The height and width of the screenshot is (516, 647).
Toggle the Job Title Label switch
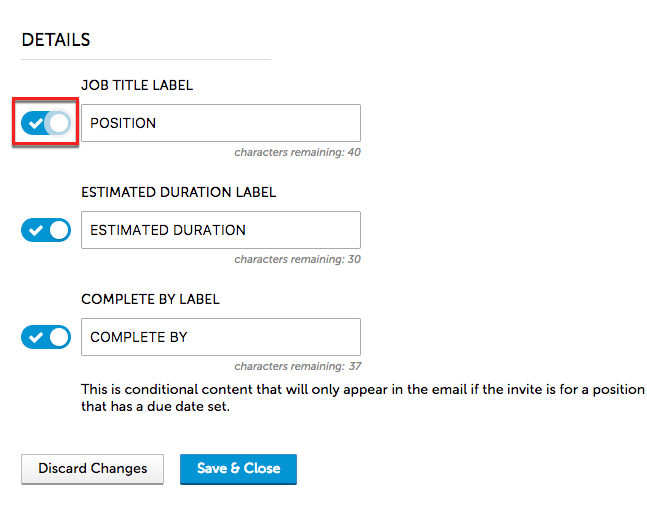46,123
